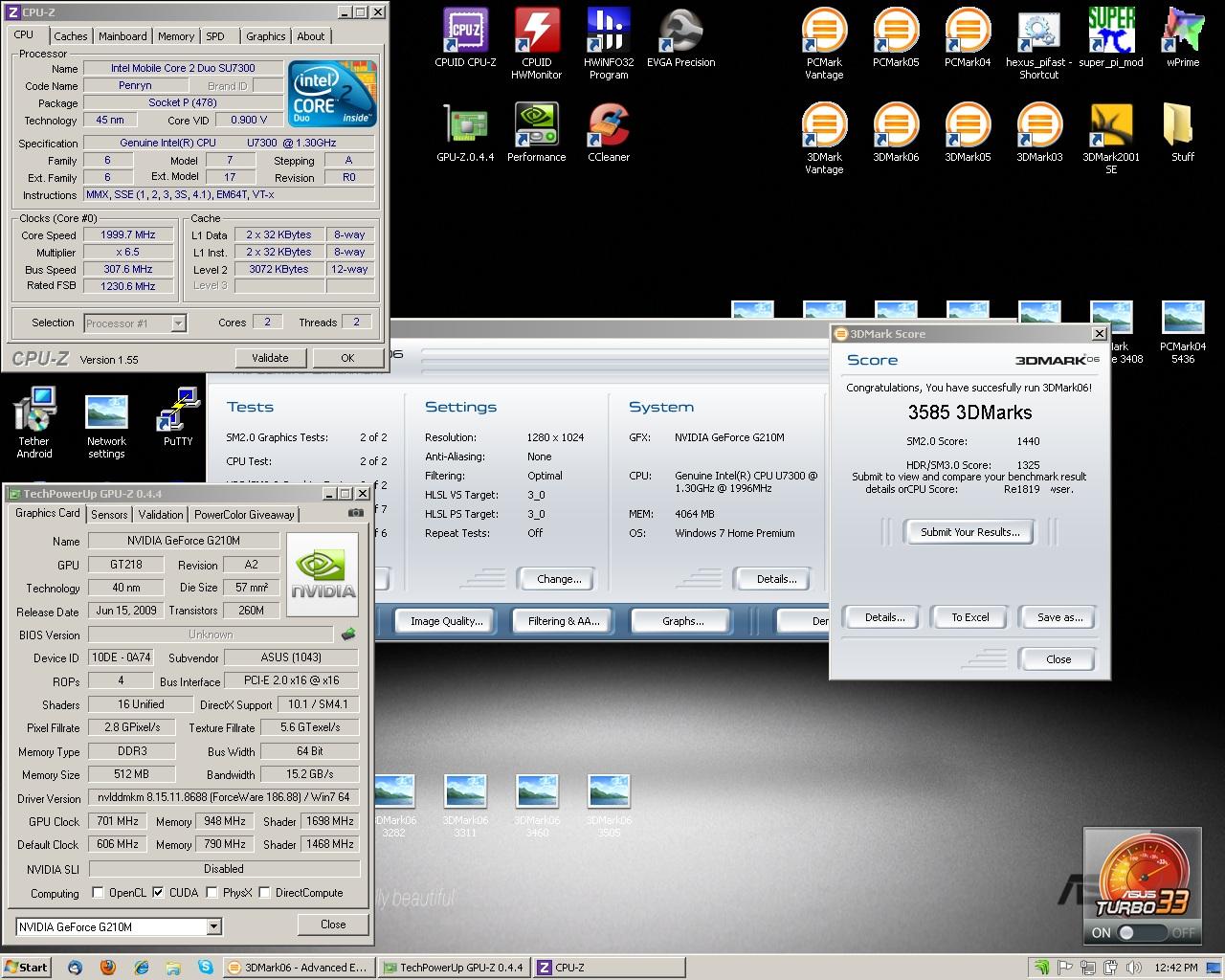This screenshot has width=1225, height=980.
Task: Open 3DMark03 desktop shortcut
Action: pyautogui.click(x=1039, y=133)
